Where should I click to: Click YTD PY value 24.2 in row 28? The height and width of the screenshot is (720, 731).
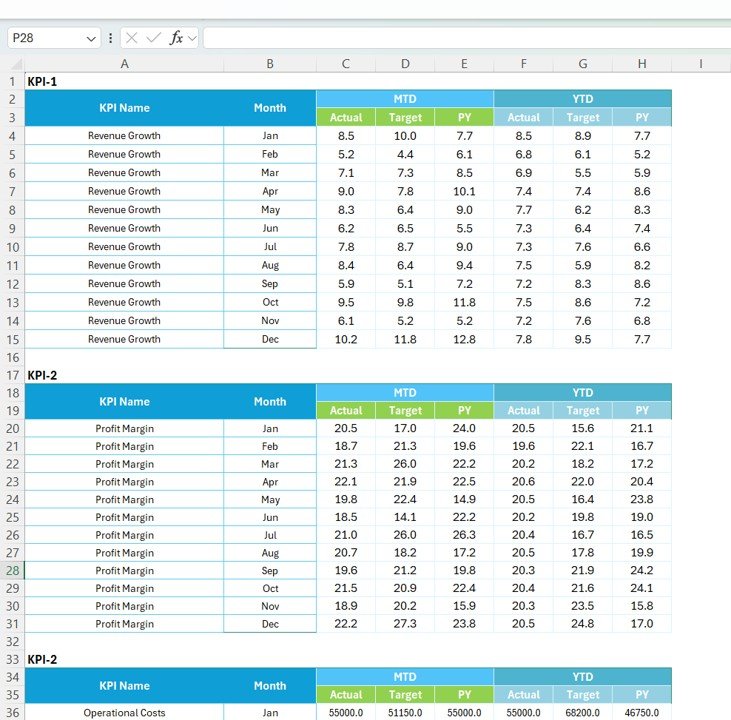642,570
